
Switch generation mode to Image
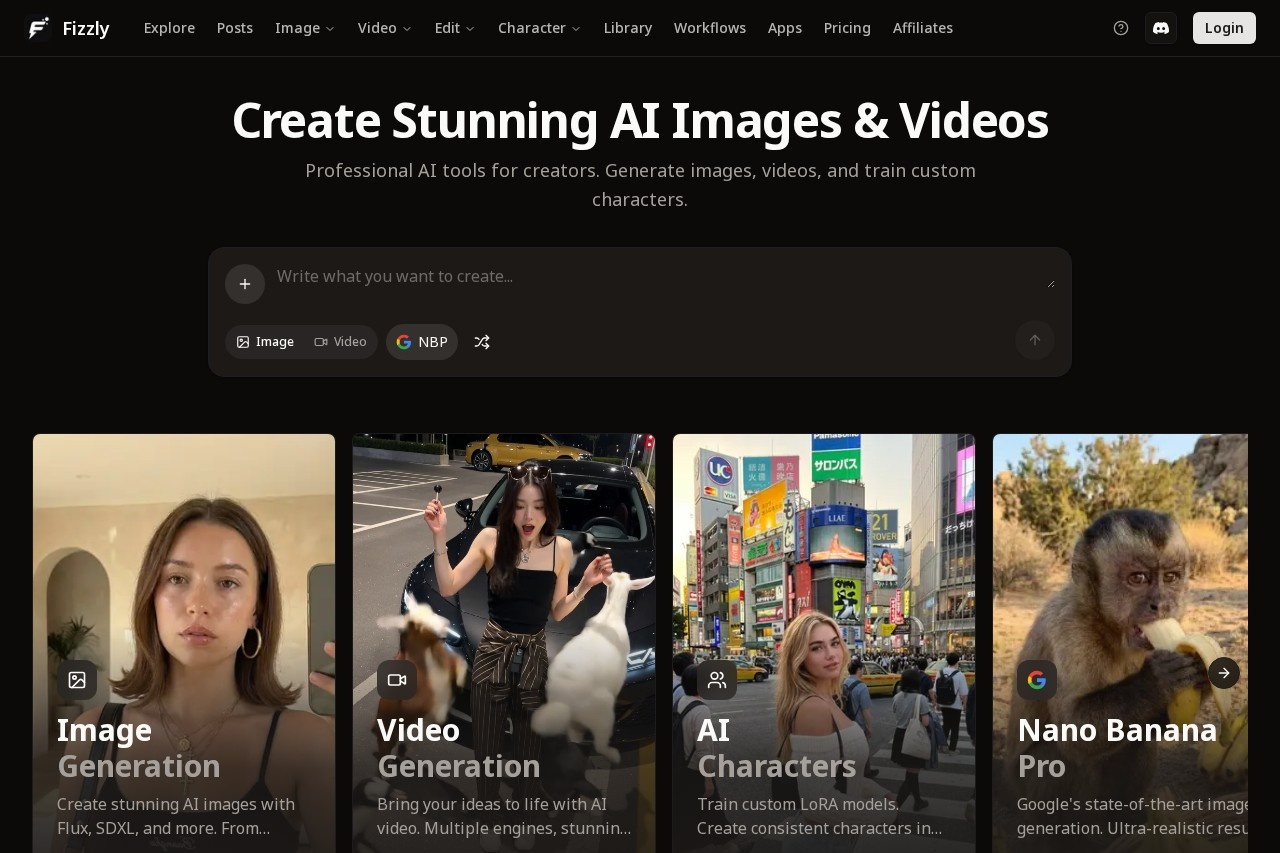[x=266, y=342]
